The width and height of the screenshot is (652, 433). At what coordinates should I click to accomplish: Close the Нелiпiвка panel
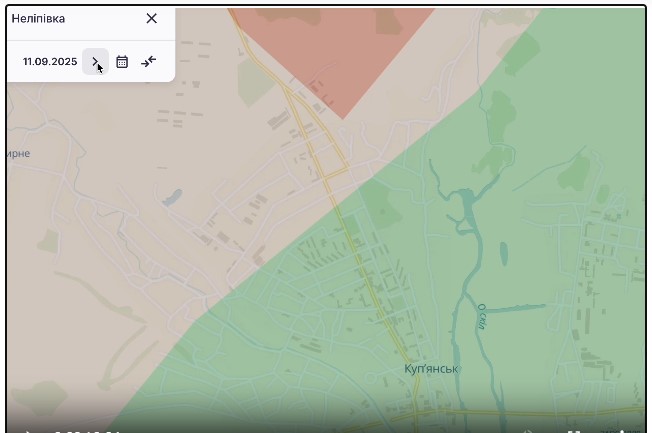151,18
